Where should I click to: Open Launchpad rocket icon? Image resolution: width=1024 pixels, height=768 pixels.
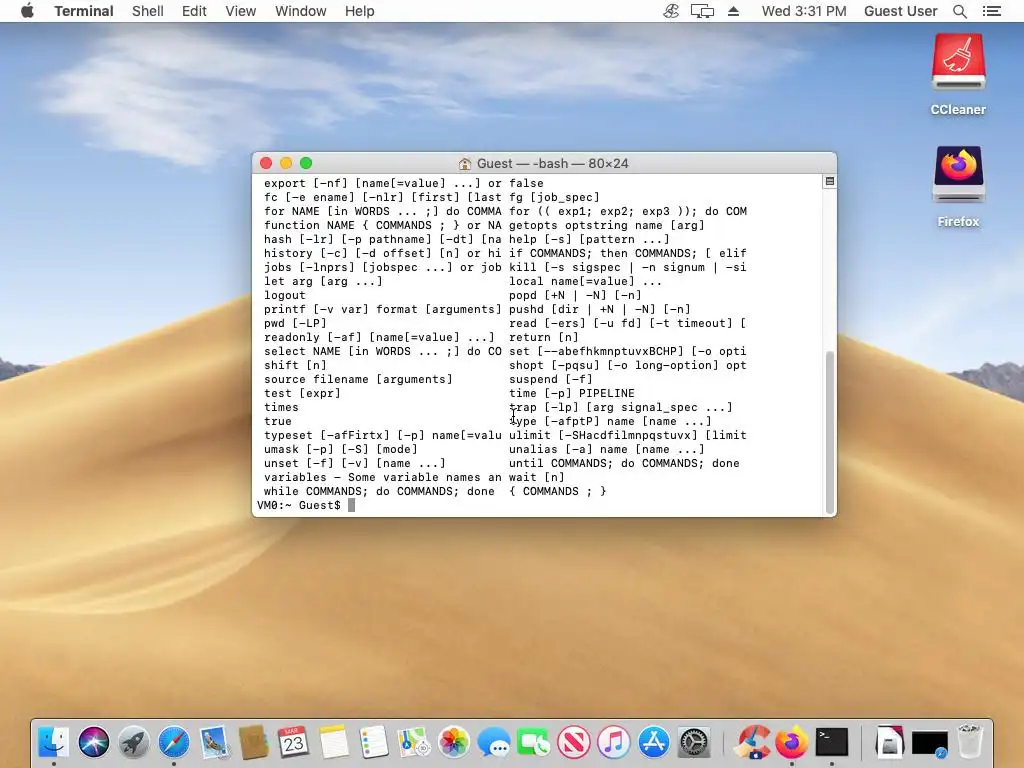(134, 742)
